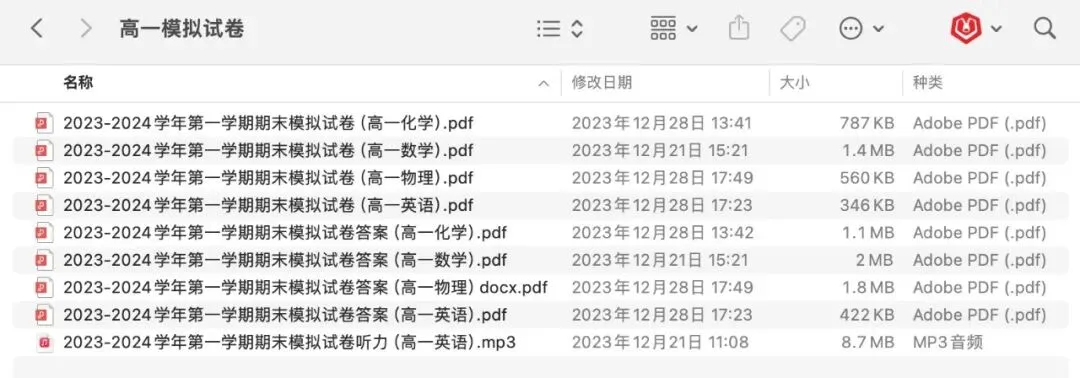
Task: Select the 高一英语 mp3 listening file icon
Action: (44, 342)
